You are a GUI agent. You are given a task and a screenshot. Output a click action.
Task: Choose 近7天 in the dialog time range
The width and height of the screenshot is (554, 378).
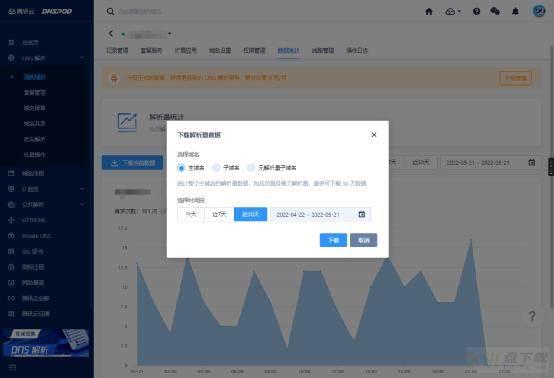(x=219, y=214)
